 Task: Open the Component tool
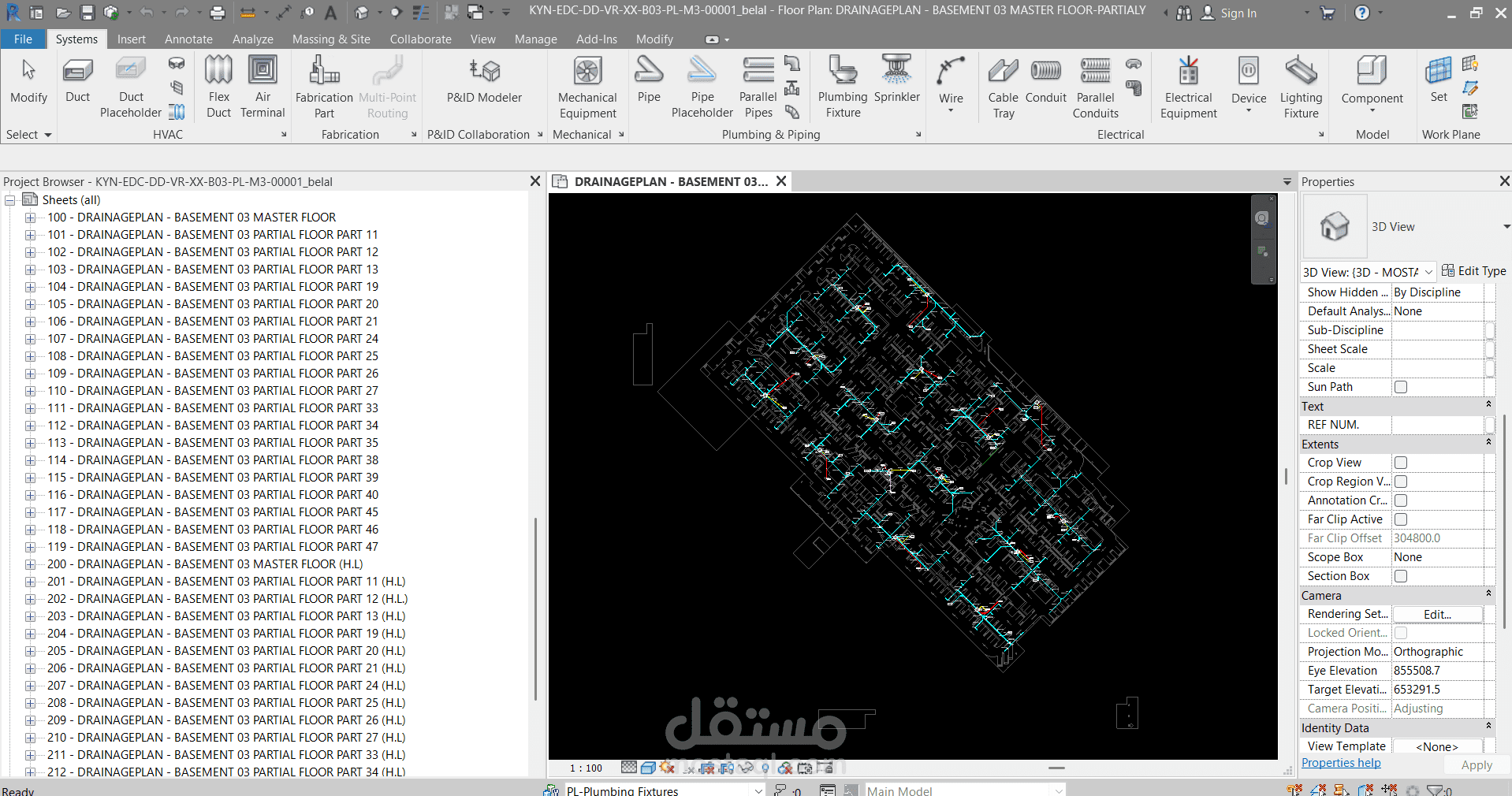(1372, 84)
